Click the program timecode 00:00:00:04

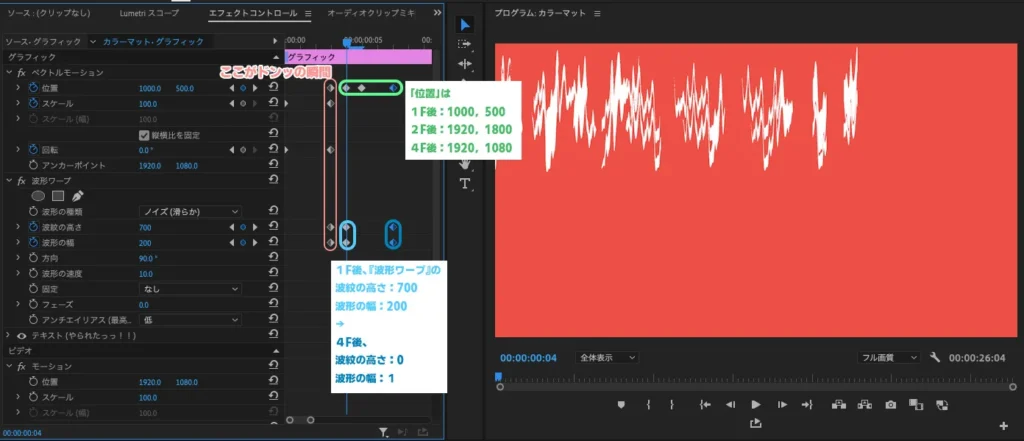528,357
